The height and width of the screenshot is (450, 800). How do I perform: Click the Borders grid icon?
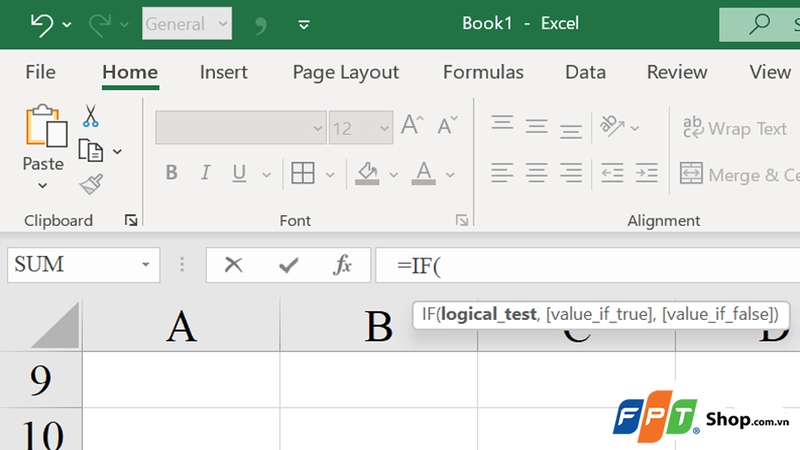pyautogui.click(x=303, y=173)
